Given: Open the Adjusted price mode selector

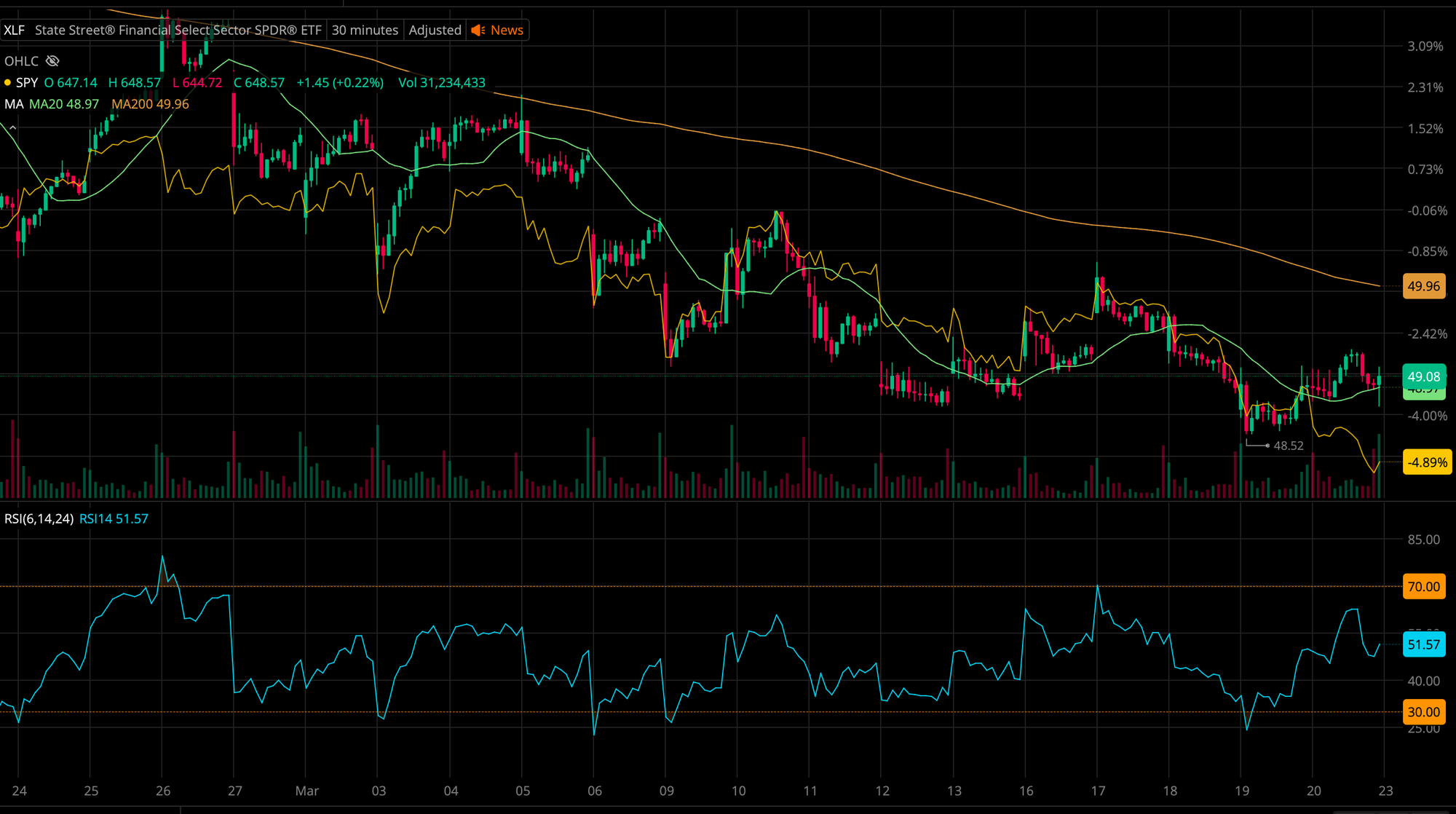Looking at the screenshot, I should tap(435, 30).
